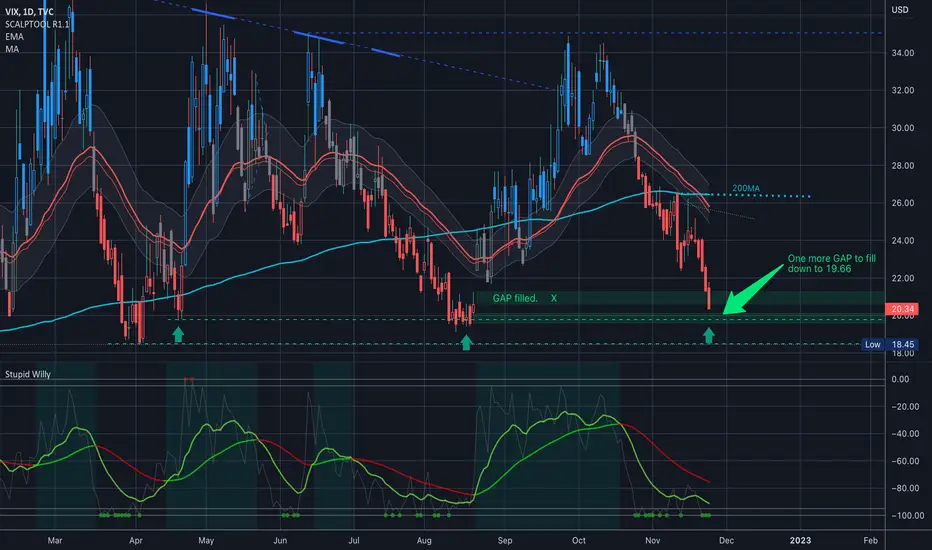Image resolution: width=932 pixels, height=550 pixels.
Task: Click the Aug label on time axis
Action: point(424,540)
